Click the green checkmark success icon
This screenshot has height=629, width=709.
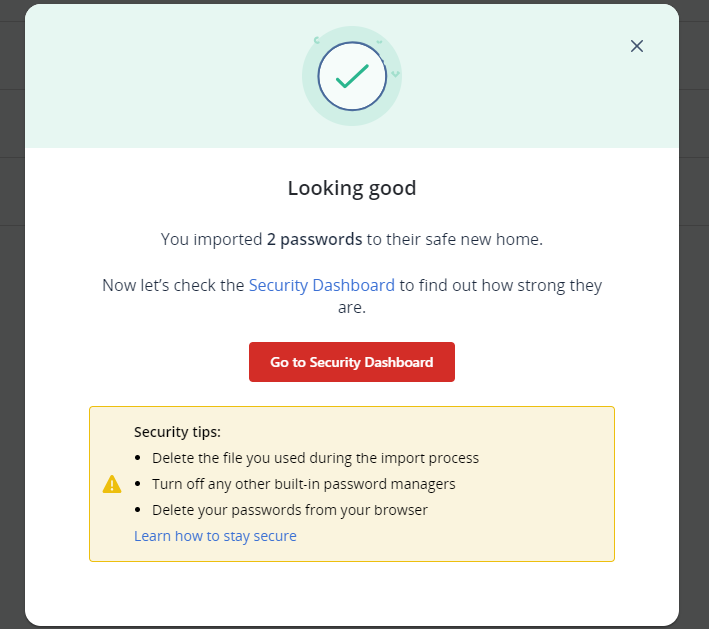point(352,76)
